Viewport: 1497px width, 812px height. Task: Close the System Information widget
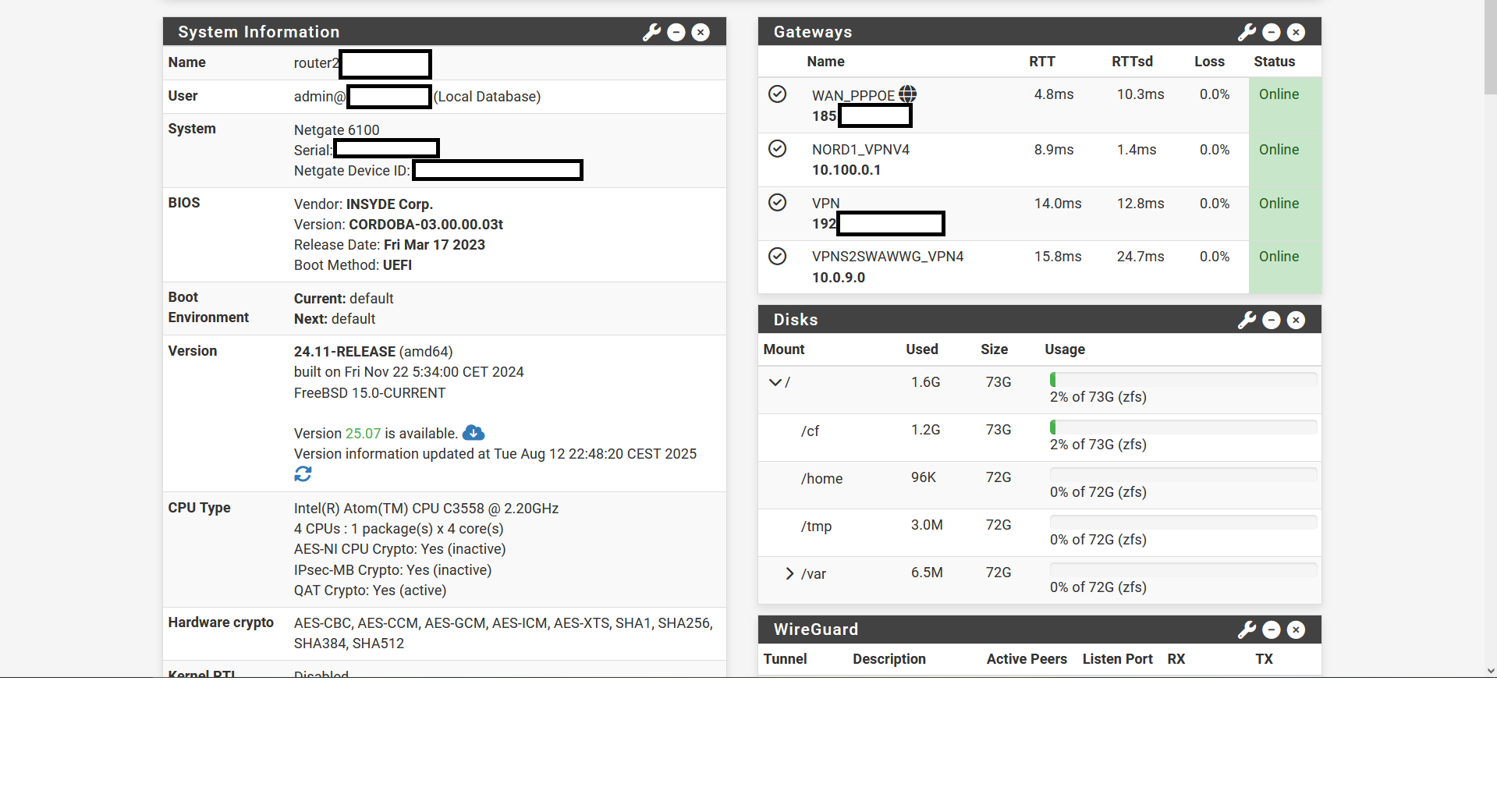click(x=701, y=32)
